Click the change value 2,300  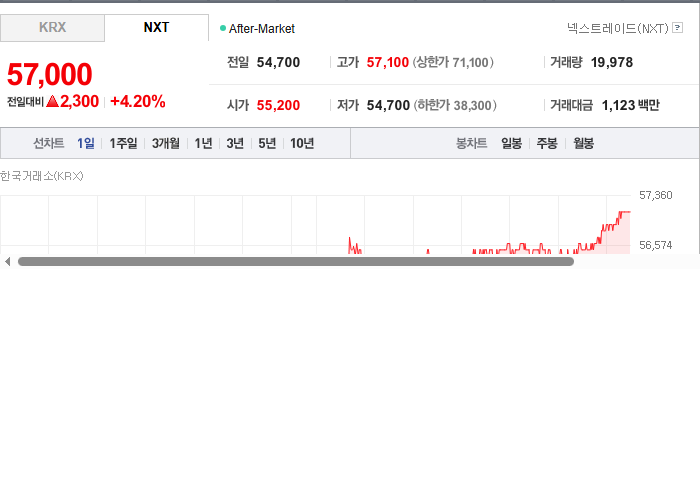[79, 101]
